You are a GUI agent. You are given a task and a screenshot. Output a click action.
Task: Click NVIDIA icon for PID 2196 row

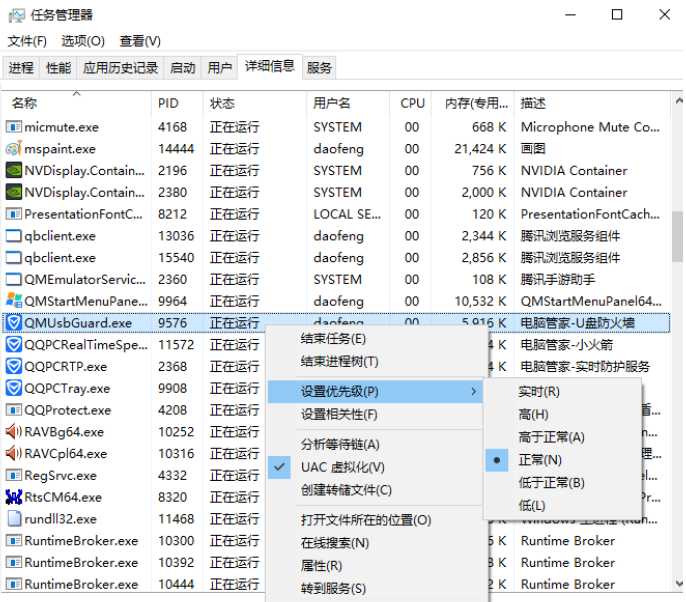14,170
